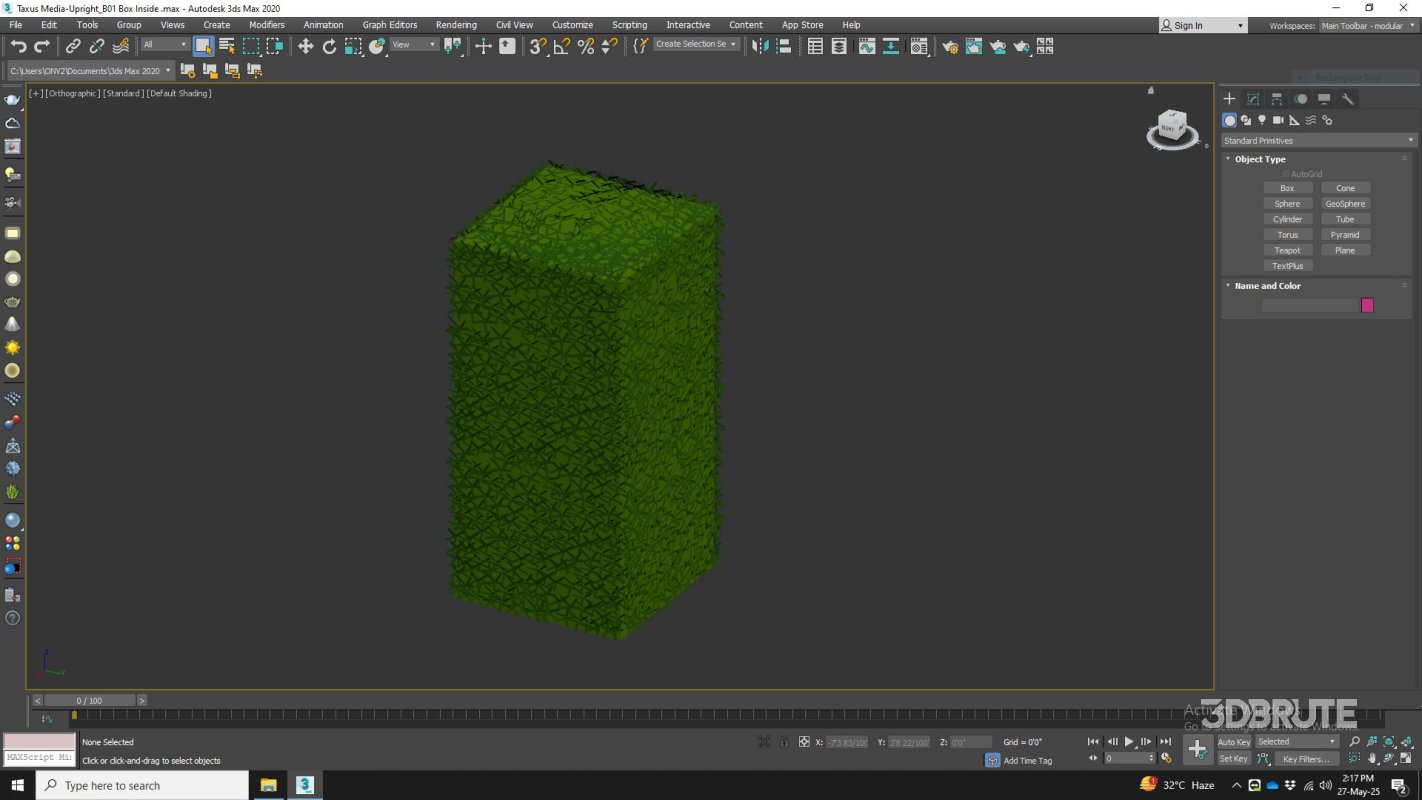Screen dimensions: 1422x800
Task: Enable the AutoGrid checkbox
Action: [x=1287, y=173]
